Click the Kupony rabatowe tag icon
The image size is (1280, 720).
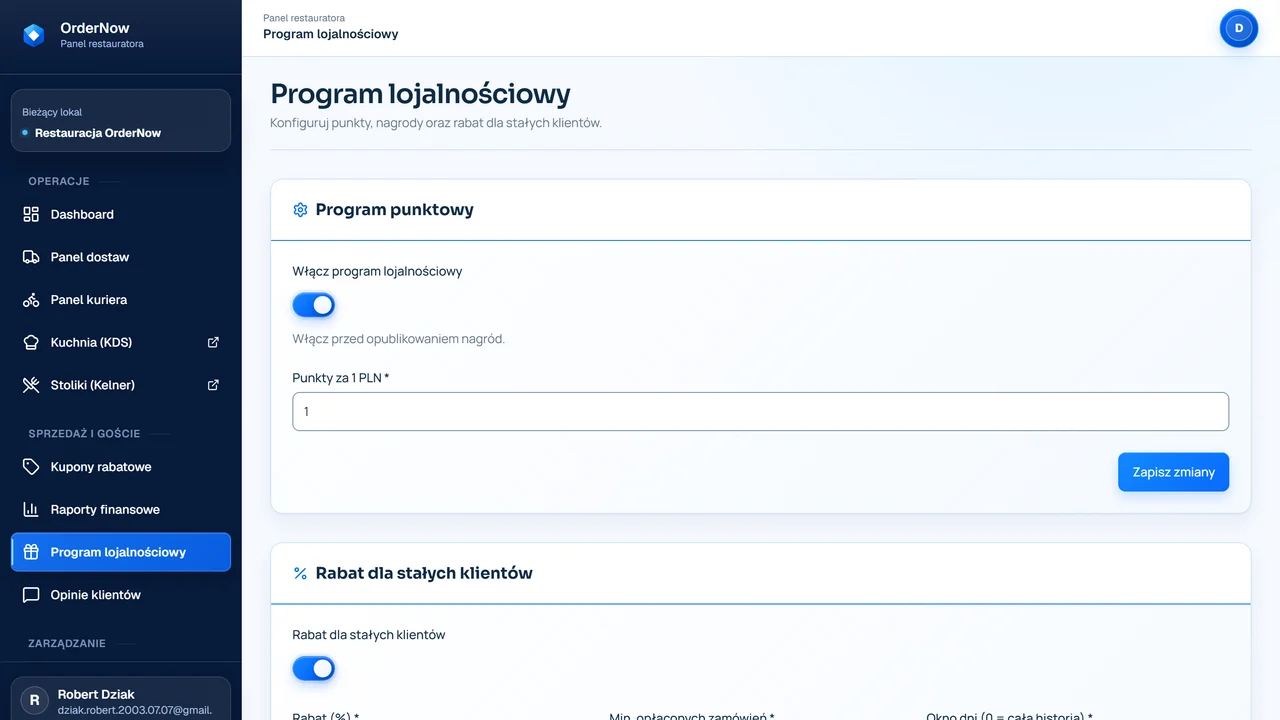coord(31,467)
